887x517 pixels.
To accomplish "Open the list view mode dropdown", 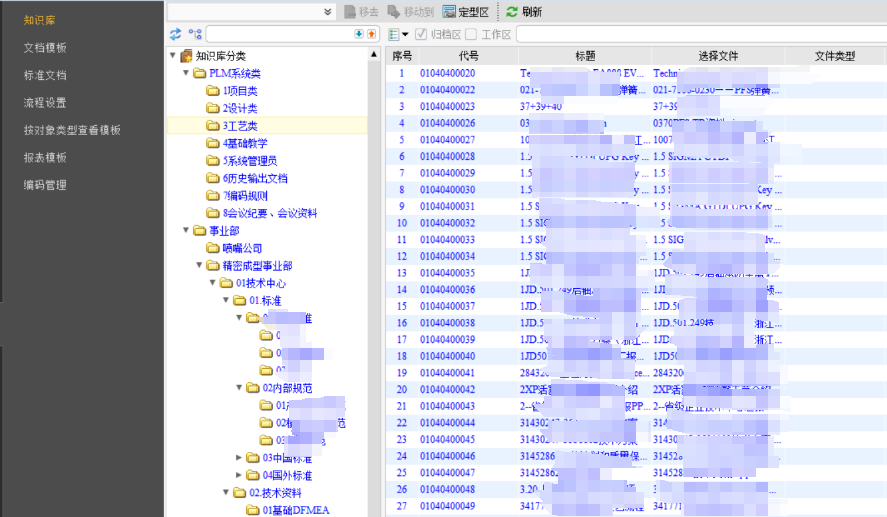I will point(398,35).
